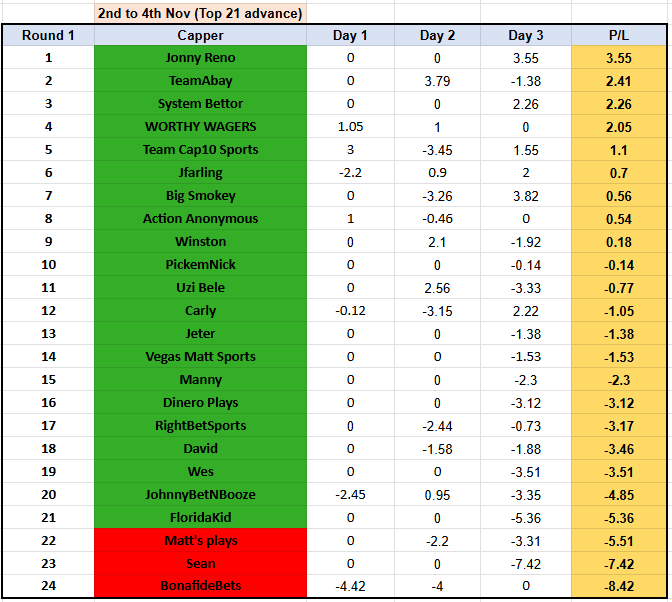Select Uzi Bele's Day 2 value 2.56
This screenshot has width=672, height=602.
coord(437,288)
